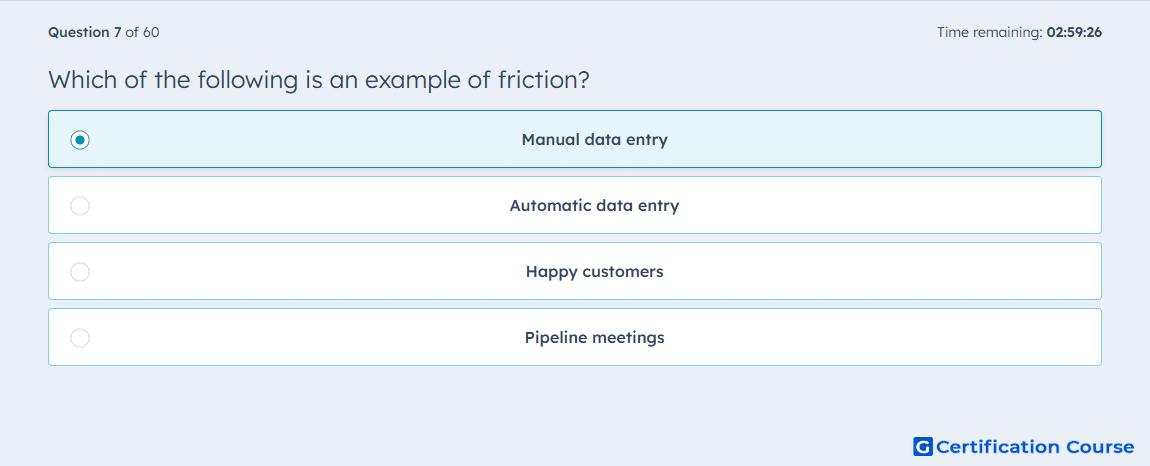Click the 'of 60' total questions text

tap(142, 32)
